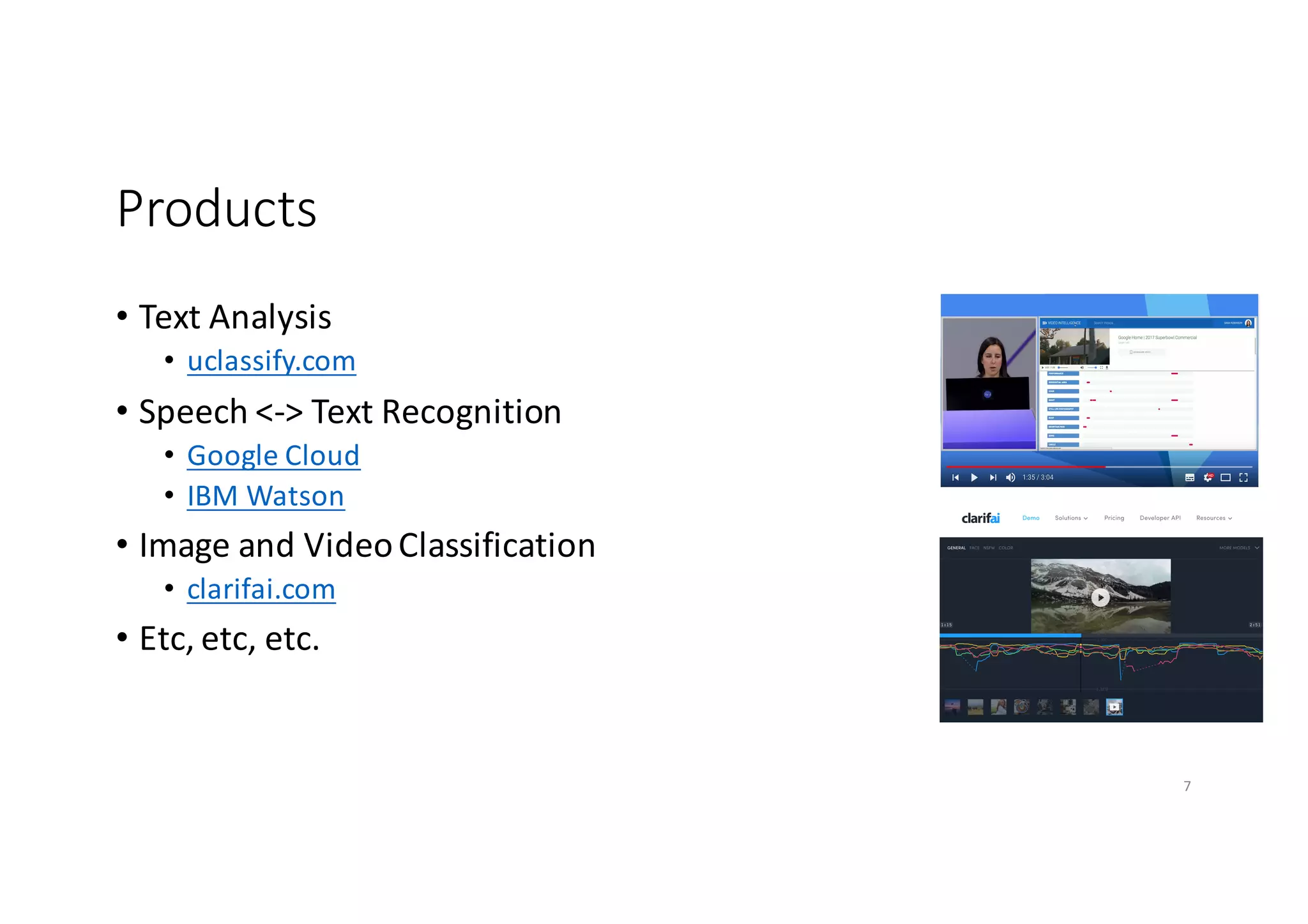
Task: Play the Clarifai mountain demo video
Action: click(x=1100, y=598)
